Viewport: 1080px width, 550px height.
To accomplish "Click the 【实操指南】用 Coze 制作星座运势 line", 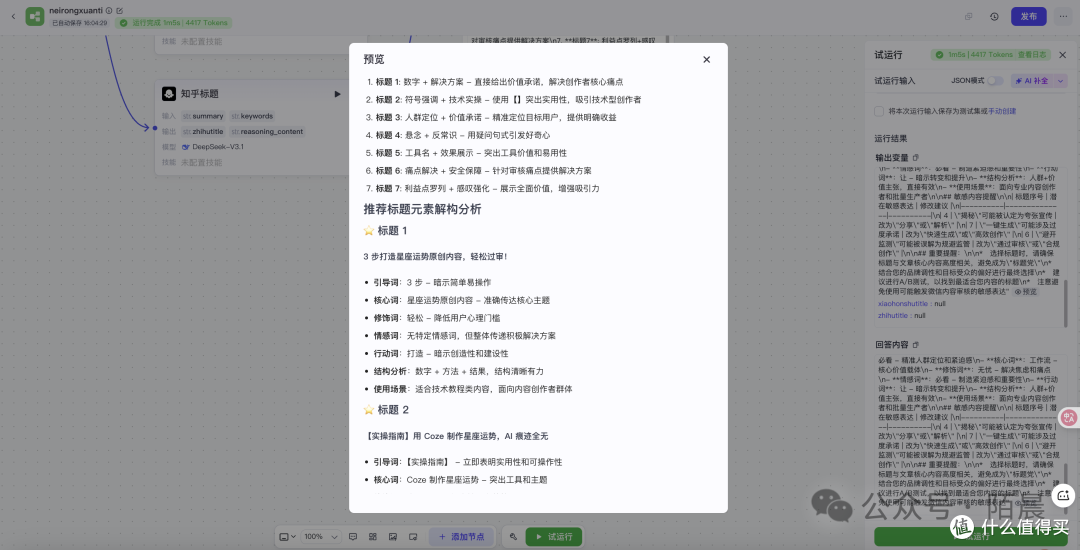I will [x=457, y=436].
